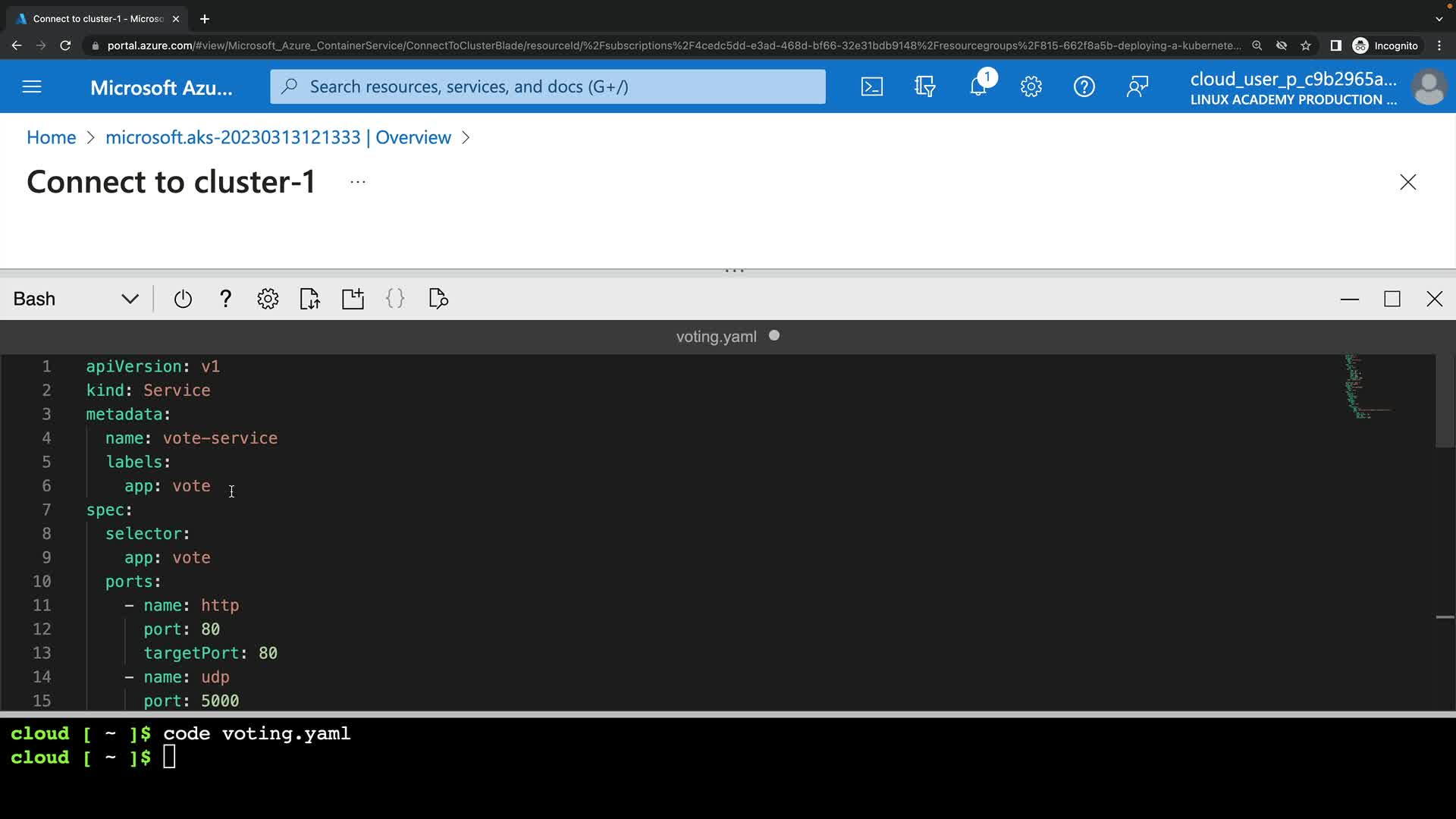The image size is (1456, 819).
Task: Open ellipsis menu beside Connect to cluster-1
Action: click(358, 182)
